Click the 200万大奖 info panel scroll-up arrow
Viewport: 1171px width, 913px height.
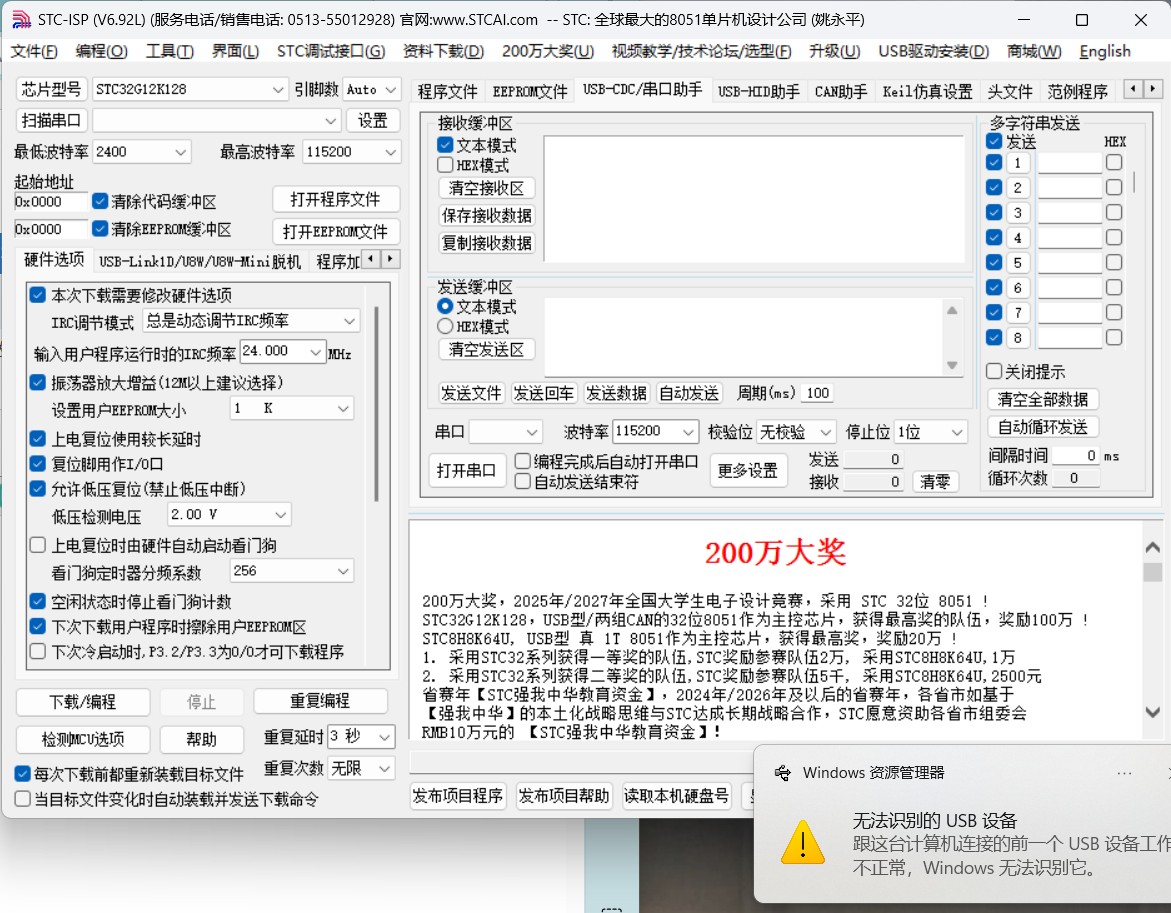(1153, 547)
